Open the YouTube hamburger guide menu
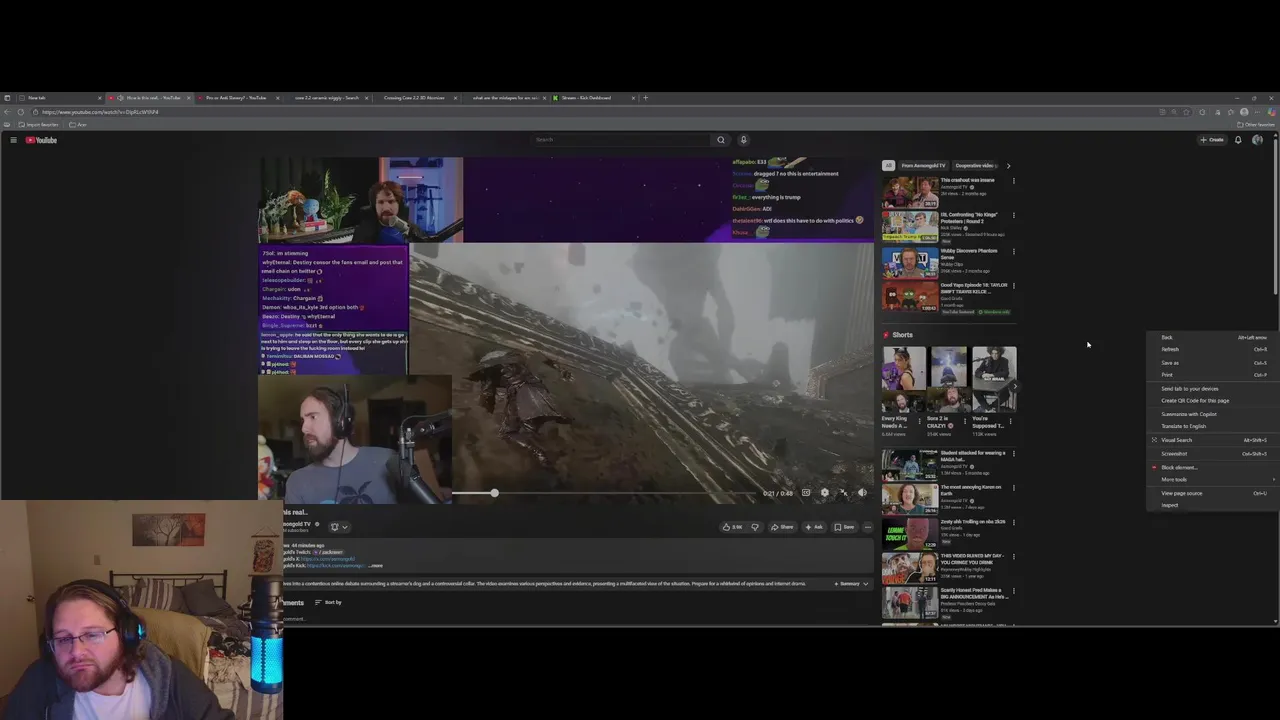The image size is (1280, 720). pos(13,140)
